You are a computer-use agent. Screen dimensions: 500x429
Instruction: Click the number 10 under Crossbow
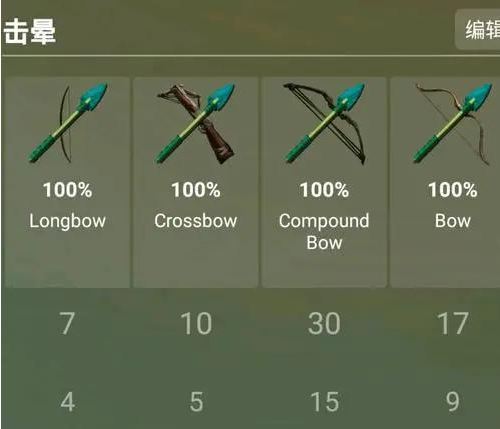click(x=196, y=323)
